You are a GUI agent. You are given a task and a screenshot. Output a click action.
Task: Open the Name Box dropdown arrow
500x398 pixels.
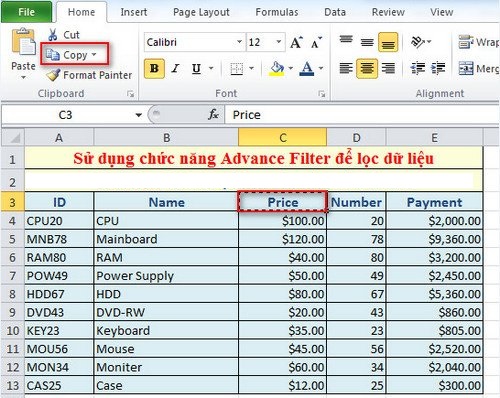coord(138,115)
